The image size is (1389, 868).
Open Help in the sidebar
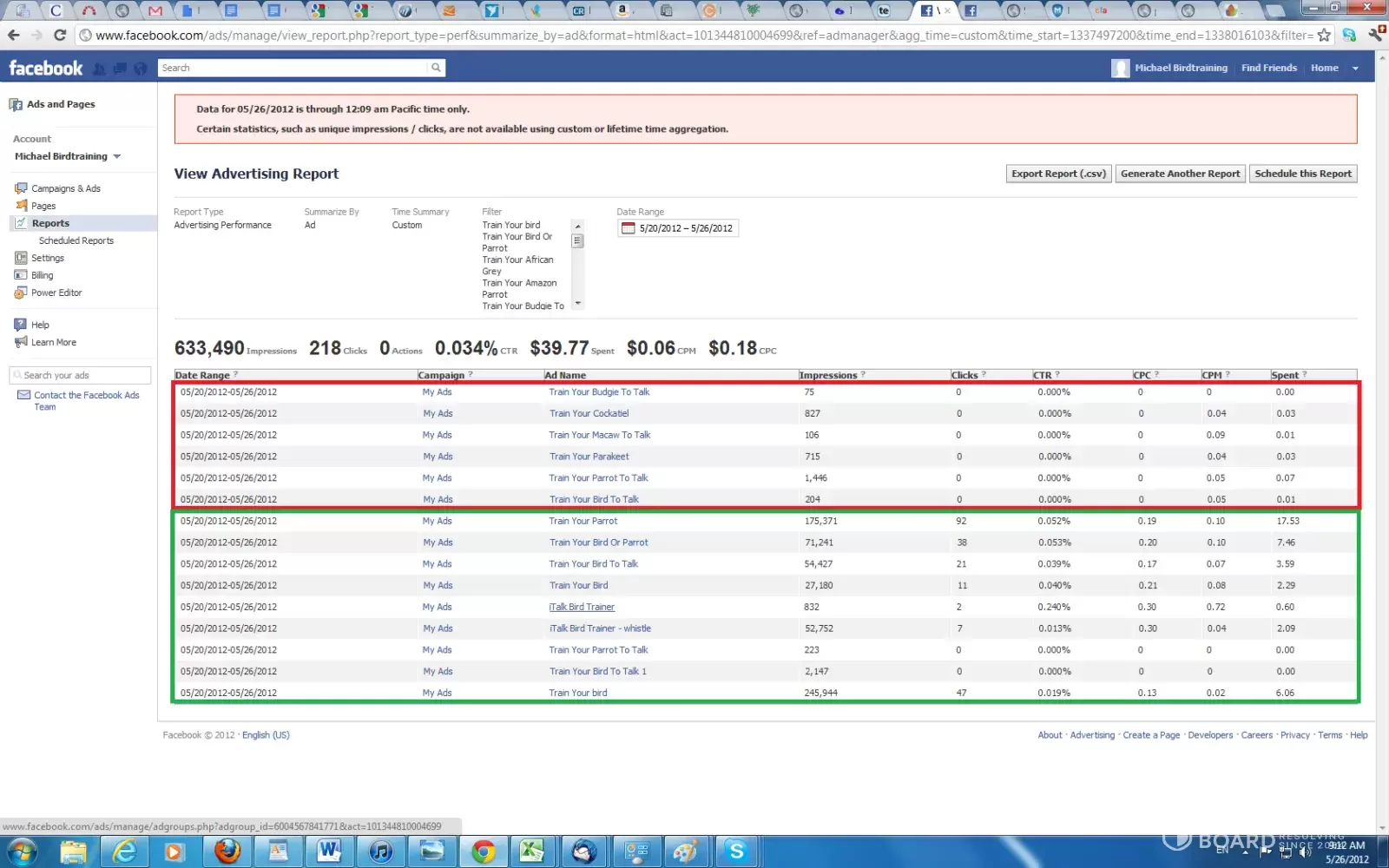(40, 325)
